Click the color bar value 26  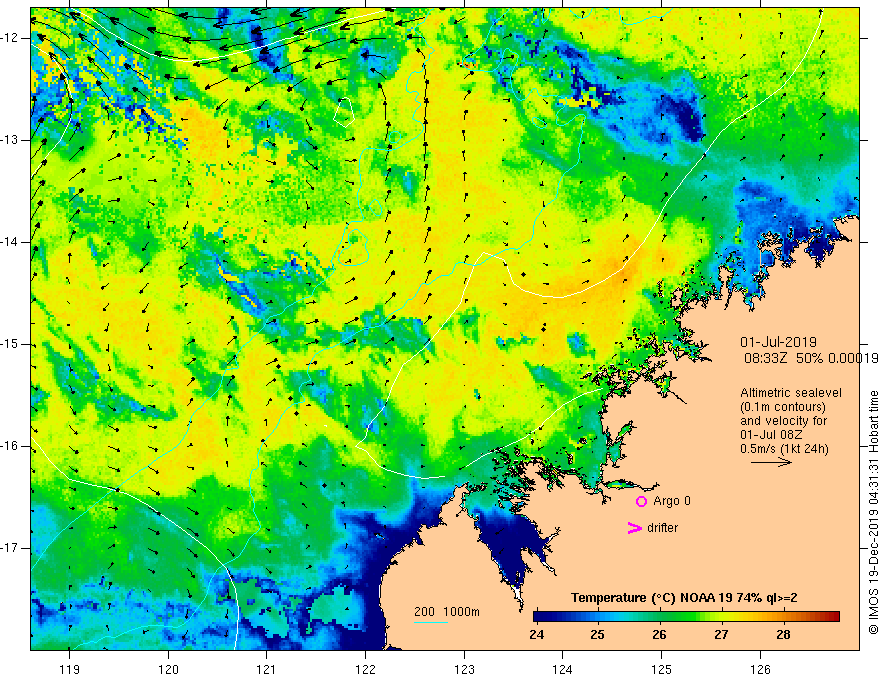[659, 635]
